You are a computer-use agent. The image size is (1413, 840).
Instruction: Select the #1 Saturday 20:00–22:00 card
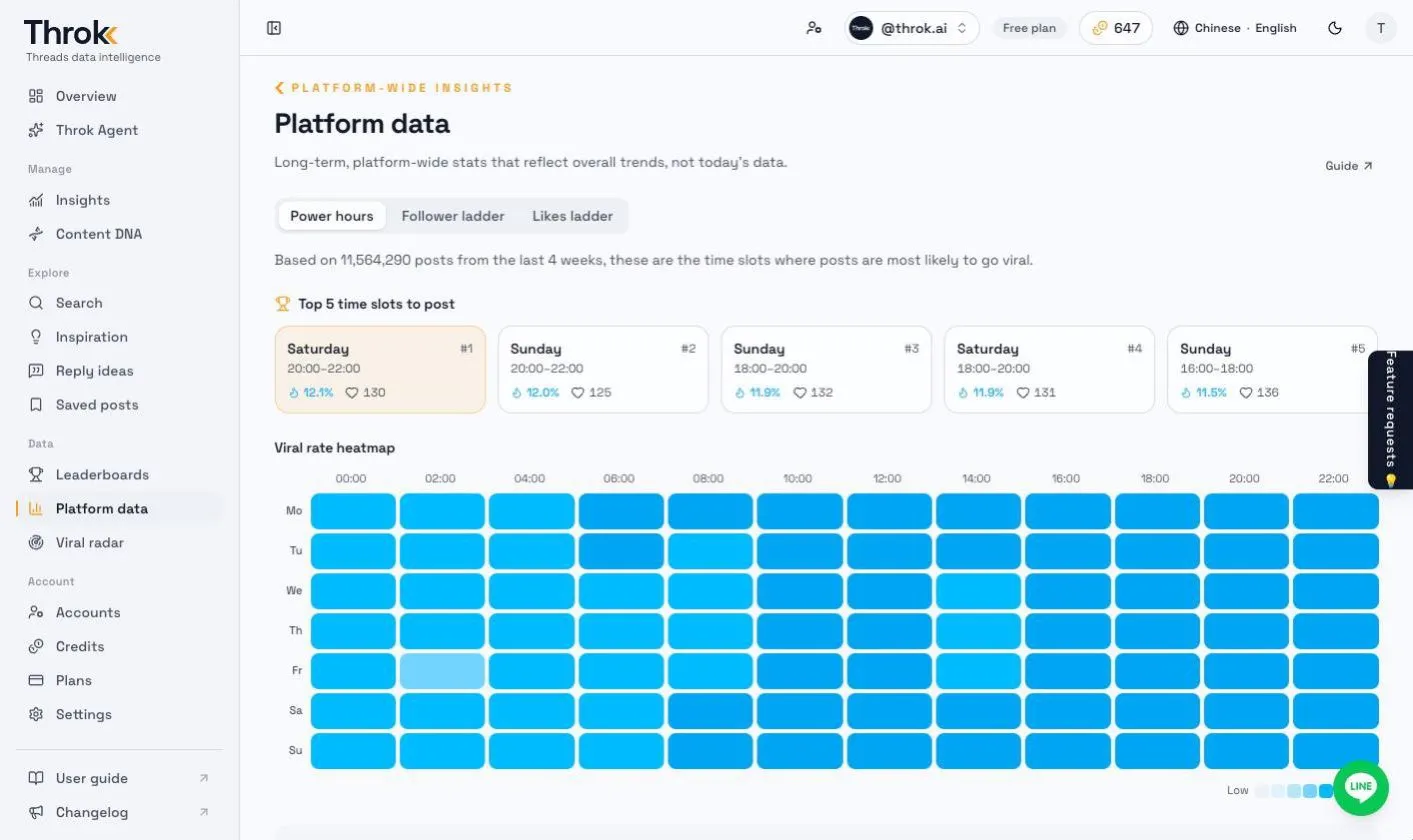(380, 369)
